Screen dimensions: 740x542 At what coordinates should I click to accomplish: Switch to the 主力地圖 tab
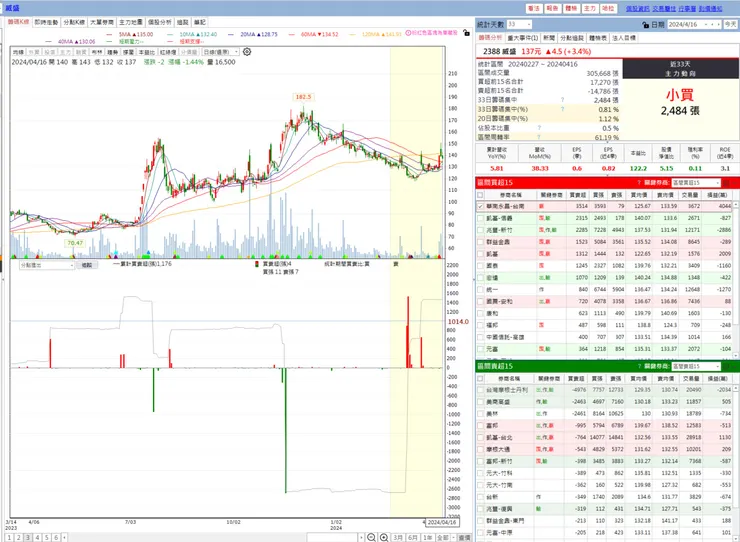(x=131, y=22)
